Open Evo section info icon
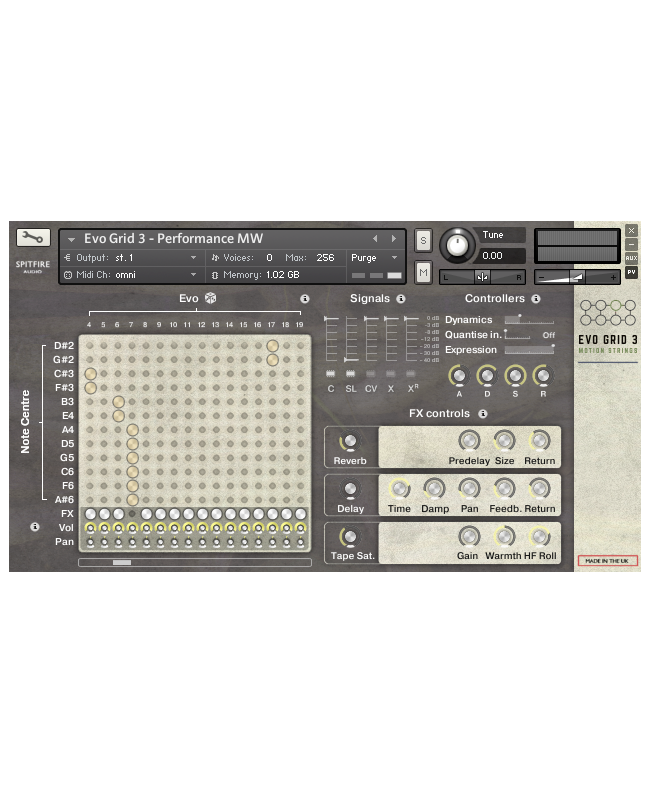The image size is (650, 794). coord(305,299)
